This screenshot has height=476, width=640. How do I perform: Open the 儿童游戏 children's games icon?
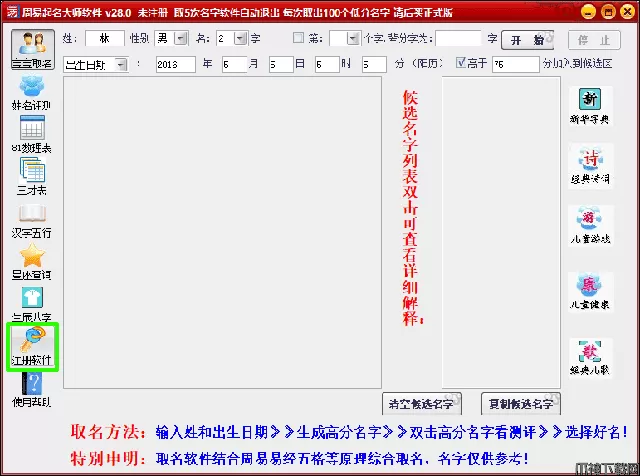[x=590, y=225]
